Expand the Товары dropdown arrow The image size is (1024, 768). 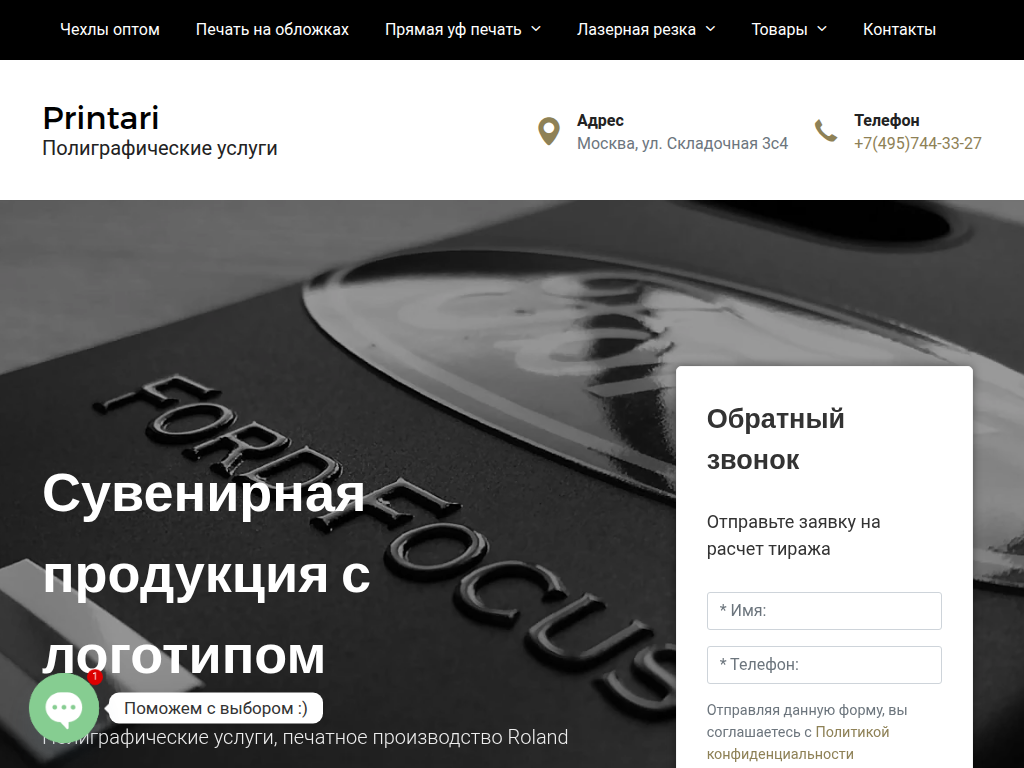(822, 29)
